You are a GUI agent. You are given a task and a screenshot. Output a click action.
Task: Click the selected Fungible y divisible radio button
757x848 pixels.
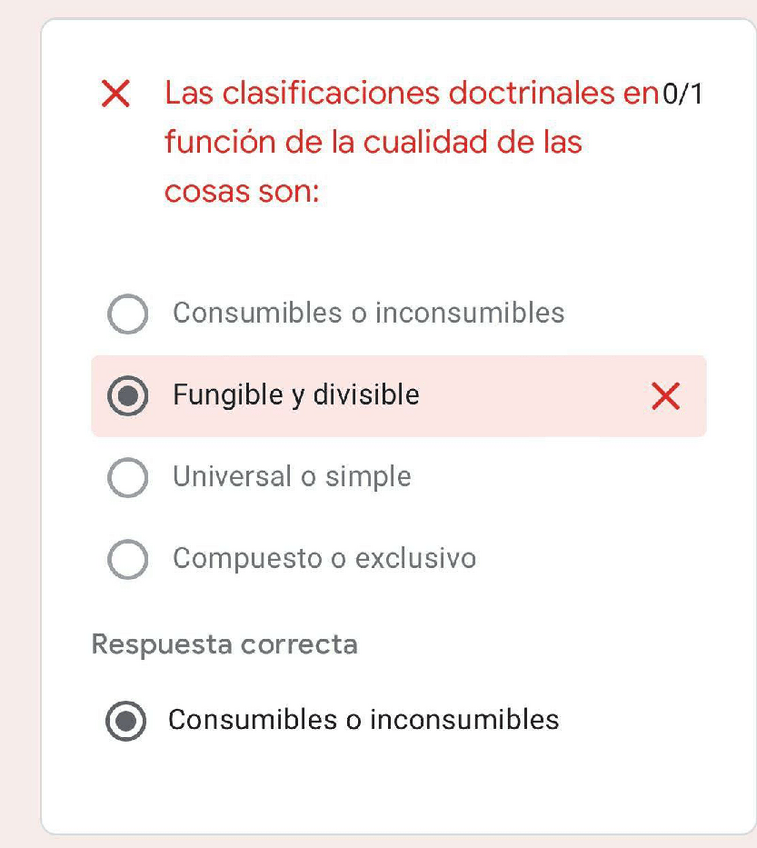127,396
